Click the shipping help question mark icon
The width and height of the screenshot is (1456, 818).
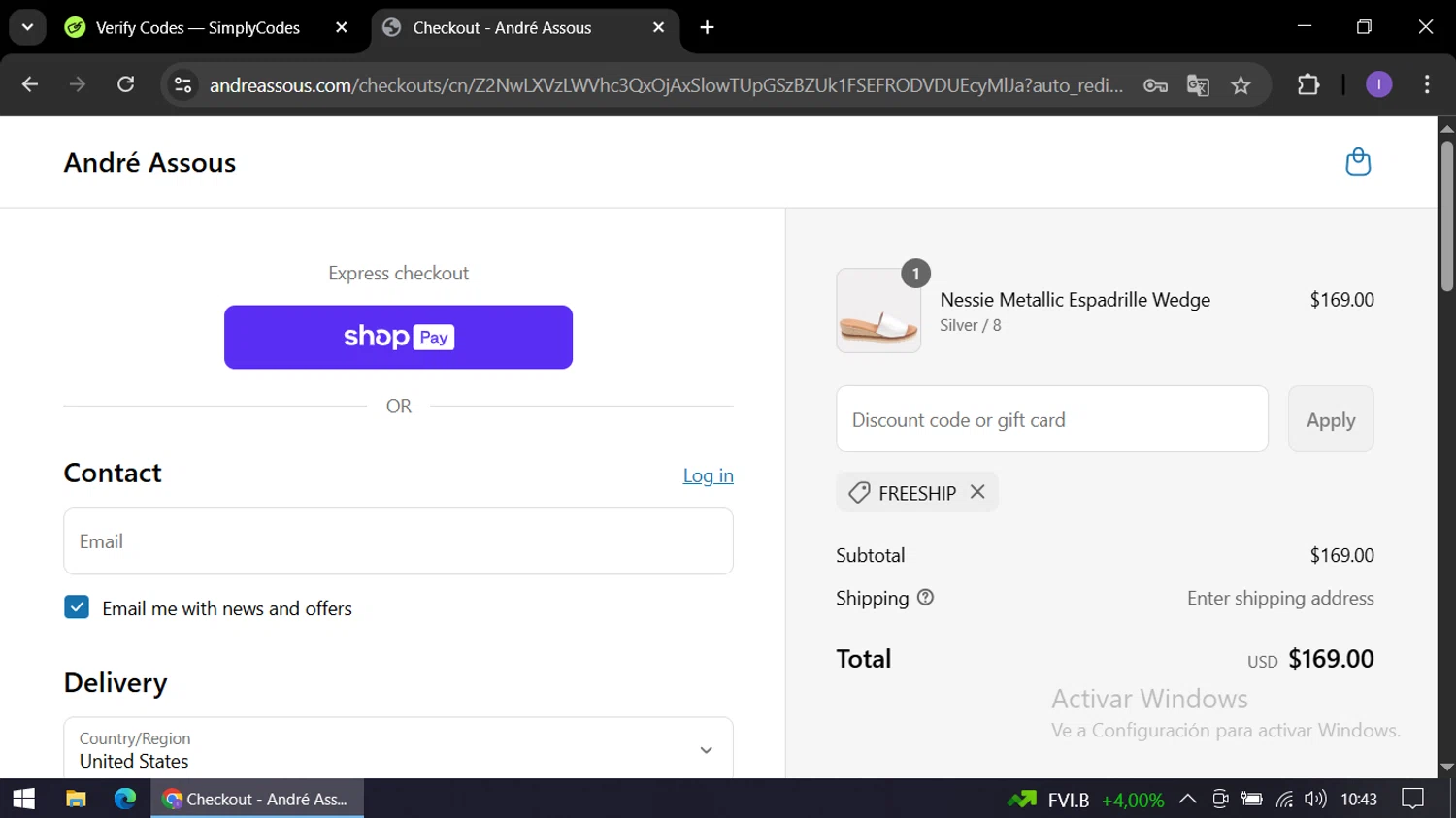[925, 598]
